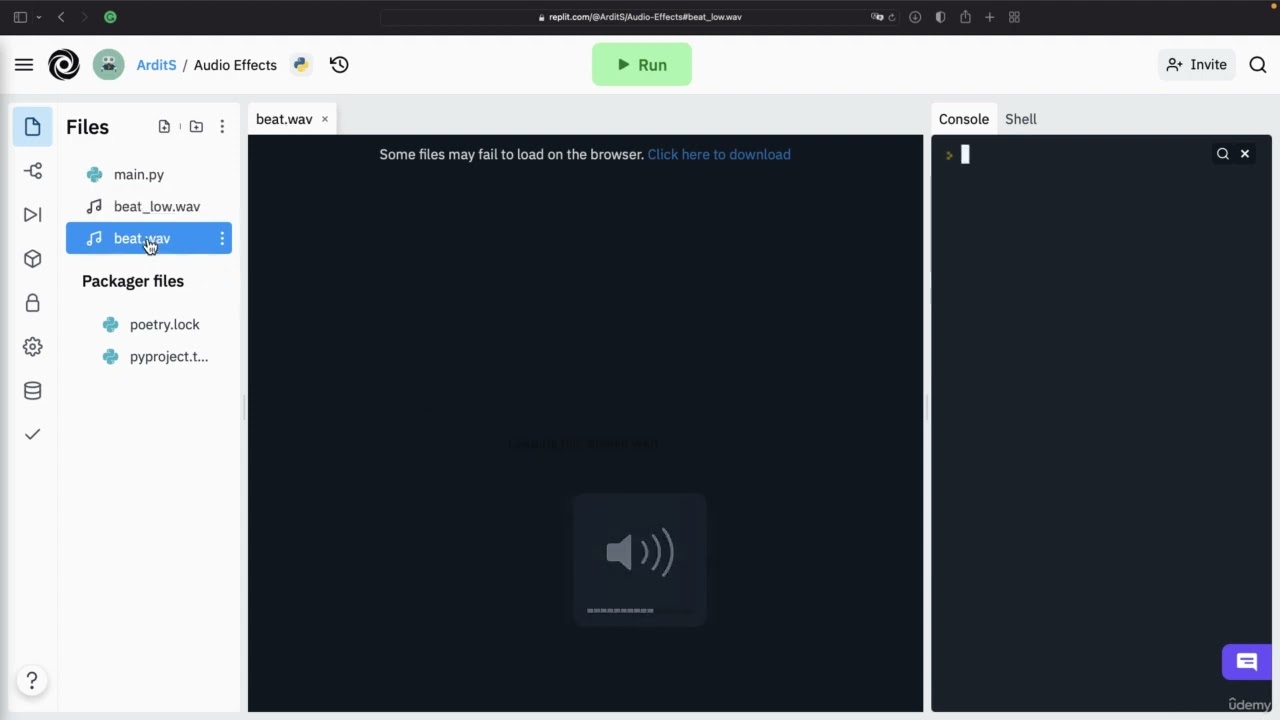Open the Files sidebar panel icon
The image size is (1280, 720).
[33, 127]
